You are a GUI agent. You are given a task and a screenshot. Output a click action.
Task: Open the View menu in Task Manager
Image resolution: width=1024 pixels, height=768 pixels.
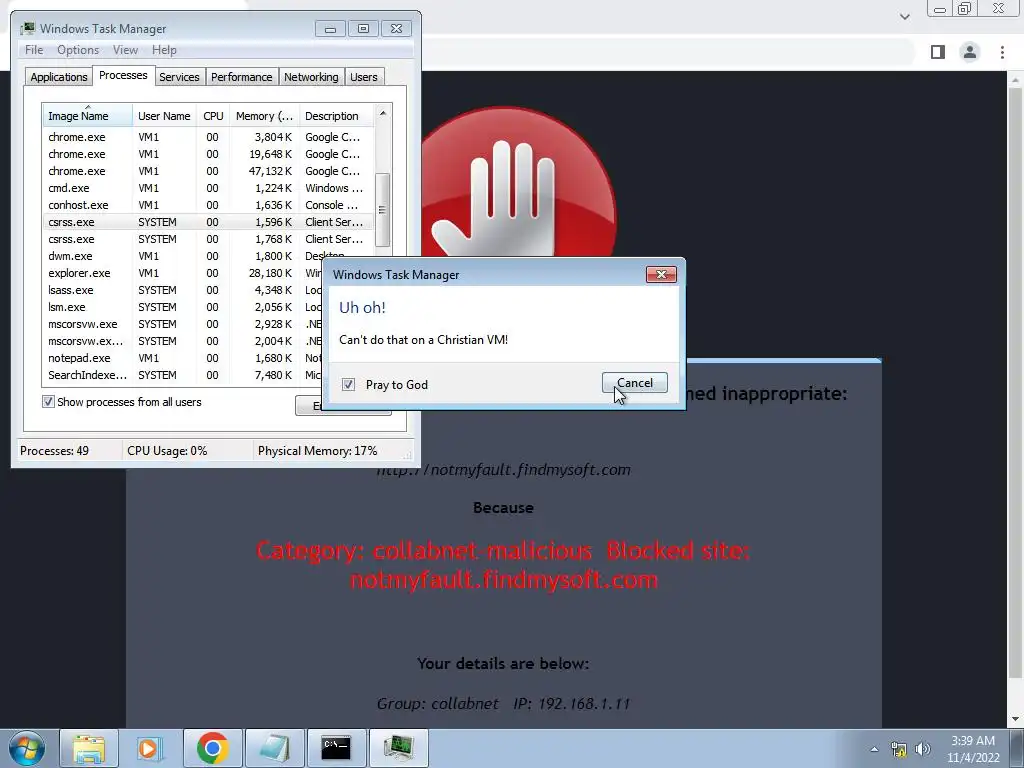coord(125,50)
